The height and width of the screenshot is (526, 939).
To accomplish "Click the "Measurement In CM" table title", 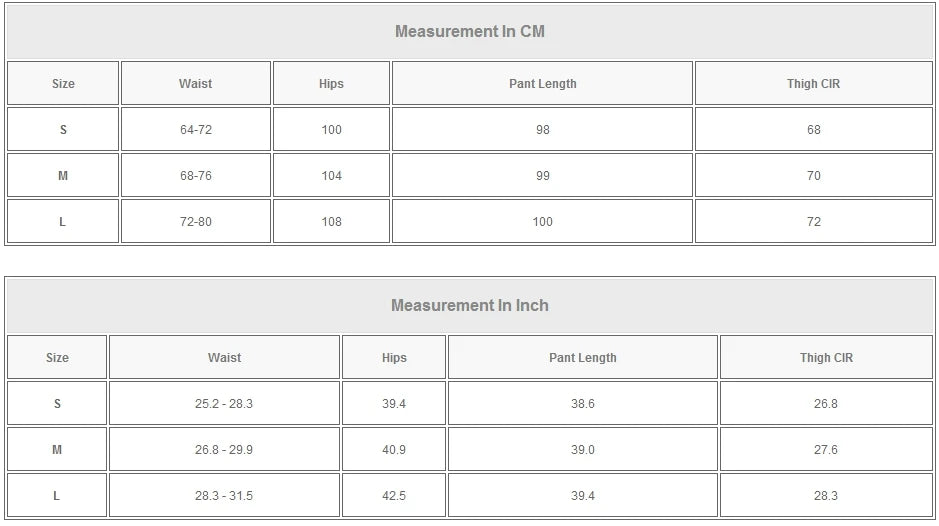I will tap(469, 31).
